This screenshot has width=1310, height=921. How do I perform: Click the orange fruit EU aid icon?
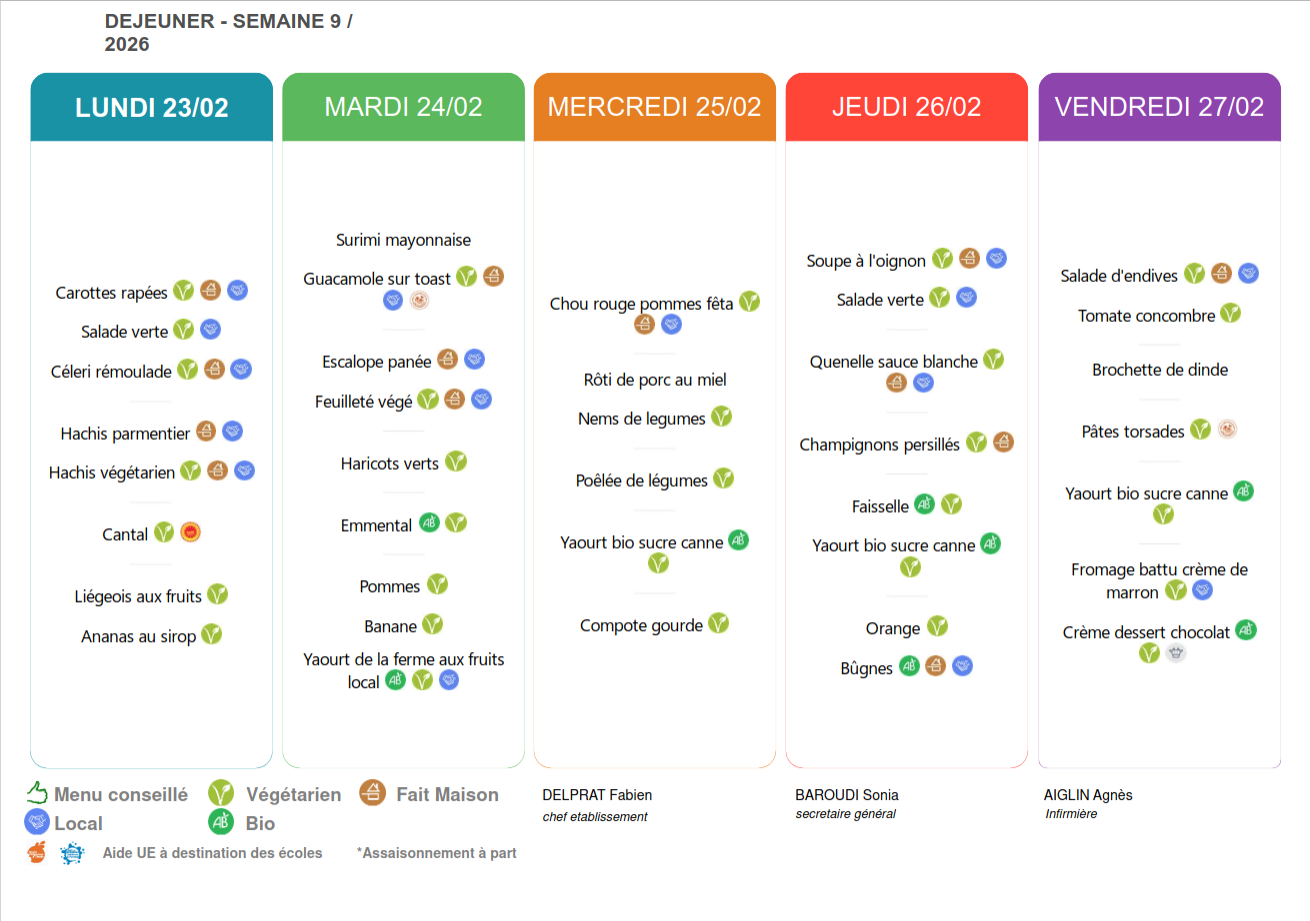[x=37, y=853]
